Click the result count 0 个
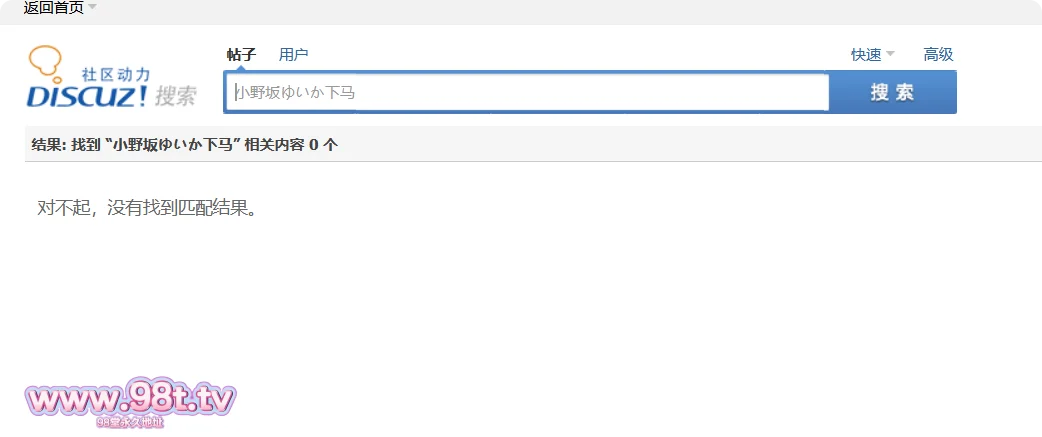Viewport: 1042px width, 437px height. pyautogui.click(x=323, y=145)
